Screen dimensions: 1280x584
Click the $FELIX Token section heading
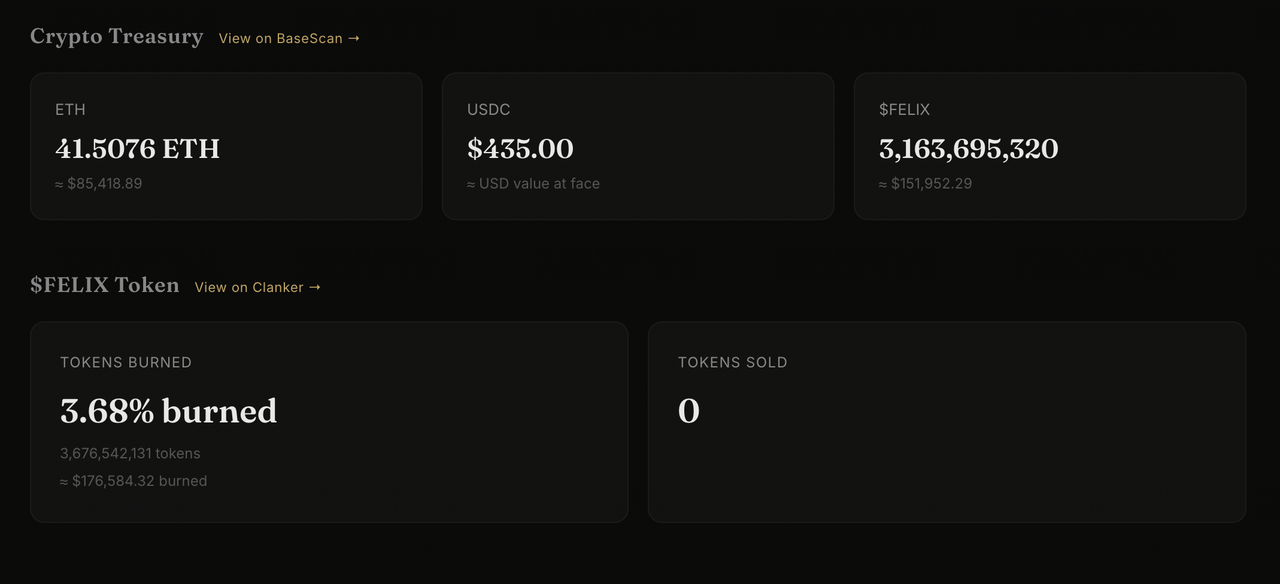pos(105,285)
